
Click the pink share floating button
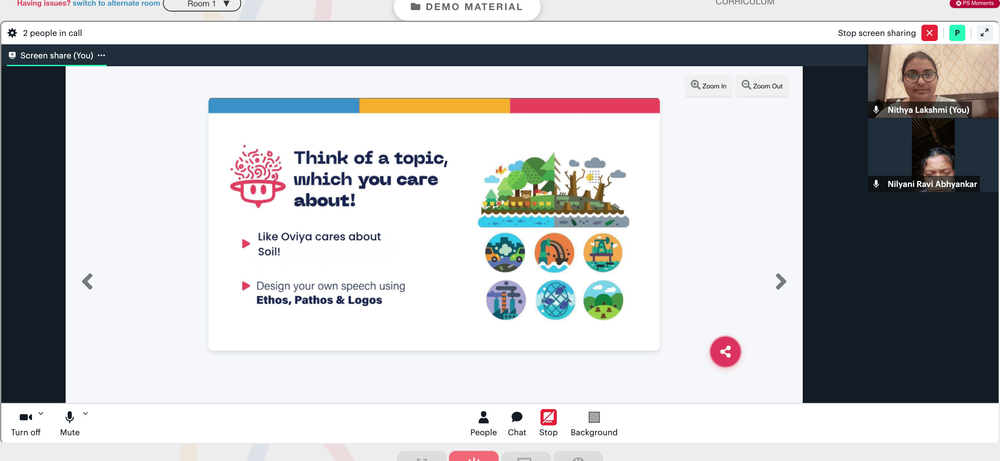point(725,351)
